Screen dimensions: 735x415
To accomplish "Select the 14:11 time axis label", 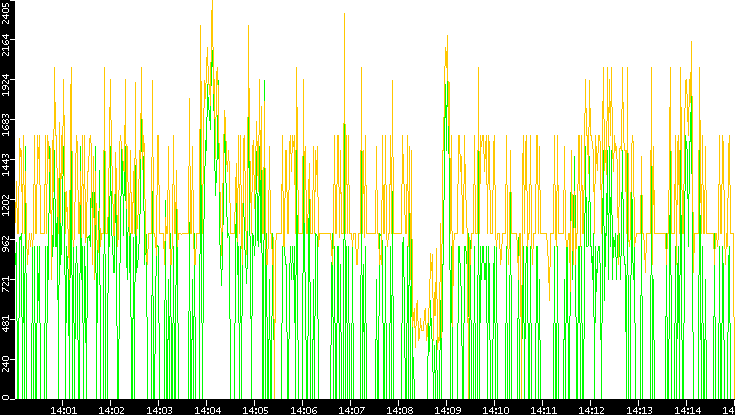I will pyautogui.click(x=543, y=410).
